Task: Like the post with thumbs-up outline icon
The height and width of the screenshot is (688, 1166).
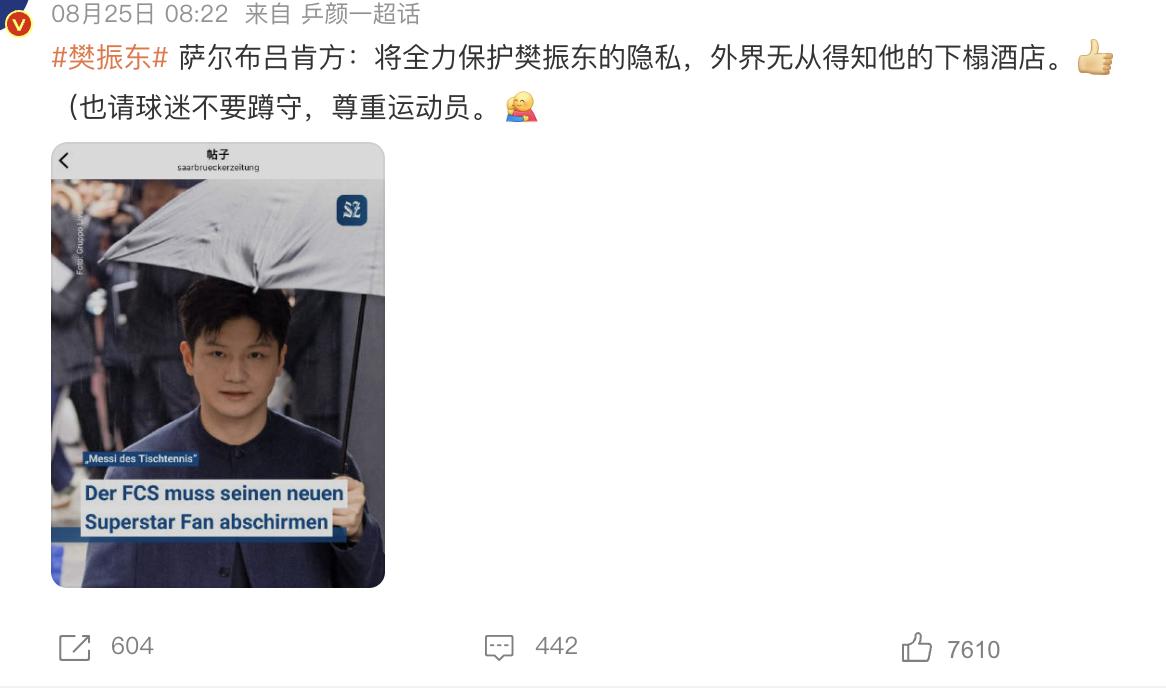Action: coord(916,647)
